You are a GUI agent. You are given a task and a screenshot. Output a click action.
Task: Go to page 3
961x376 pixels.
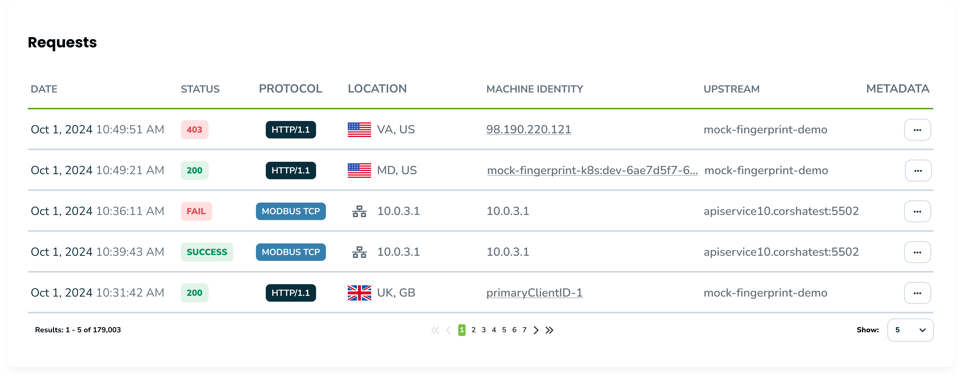(x=484, y=330)
